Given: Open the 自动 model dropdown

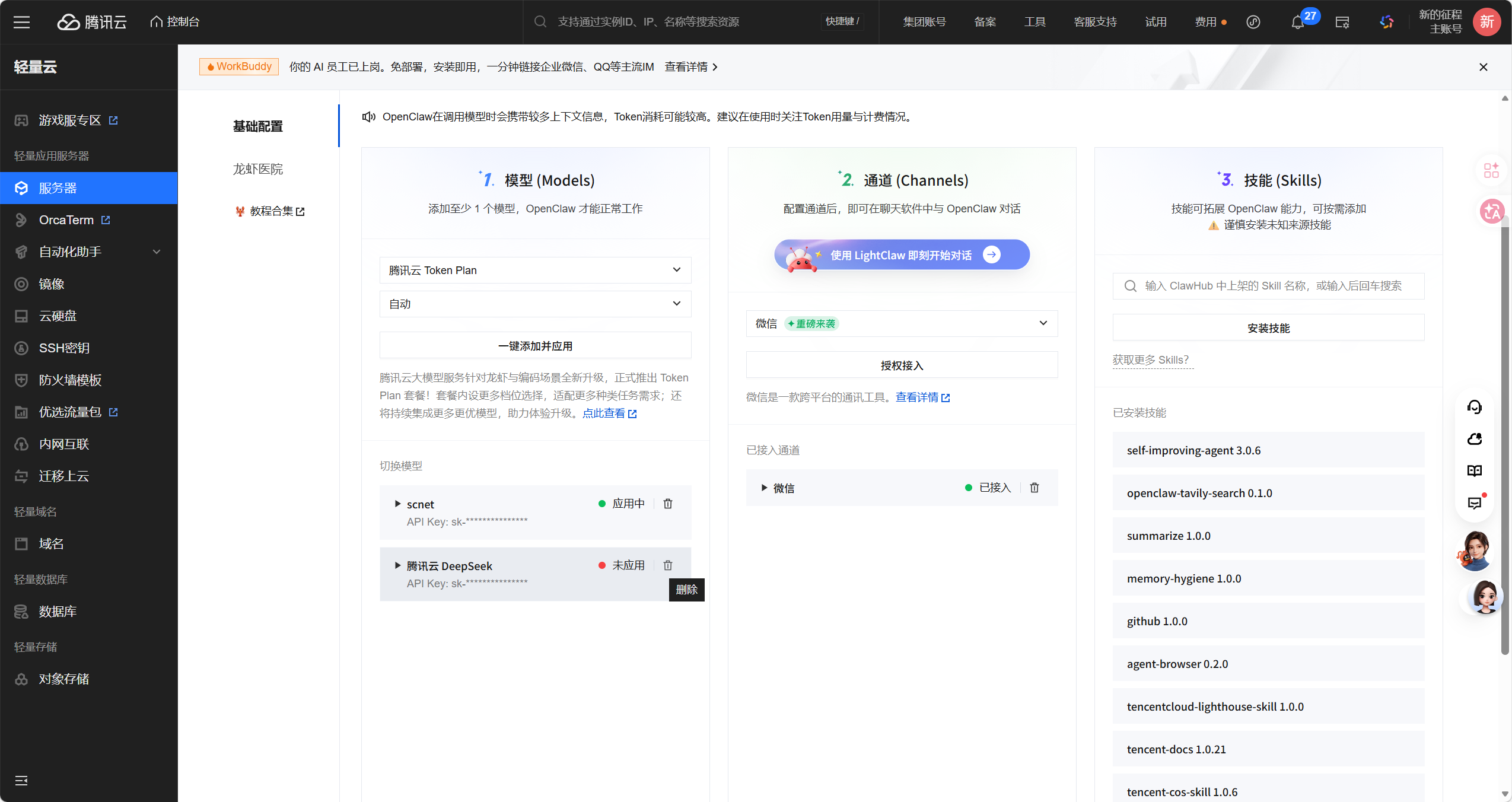Looking at the screenshot, I should pyautogui.click(x=535, y=304).
